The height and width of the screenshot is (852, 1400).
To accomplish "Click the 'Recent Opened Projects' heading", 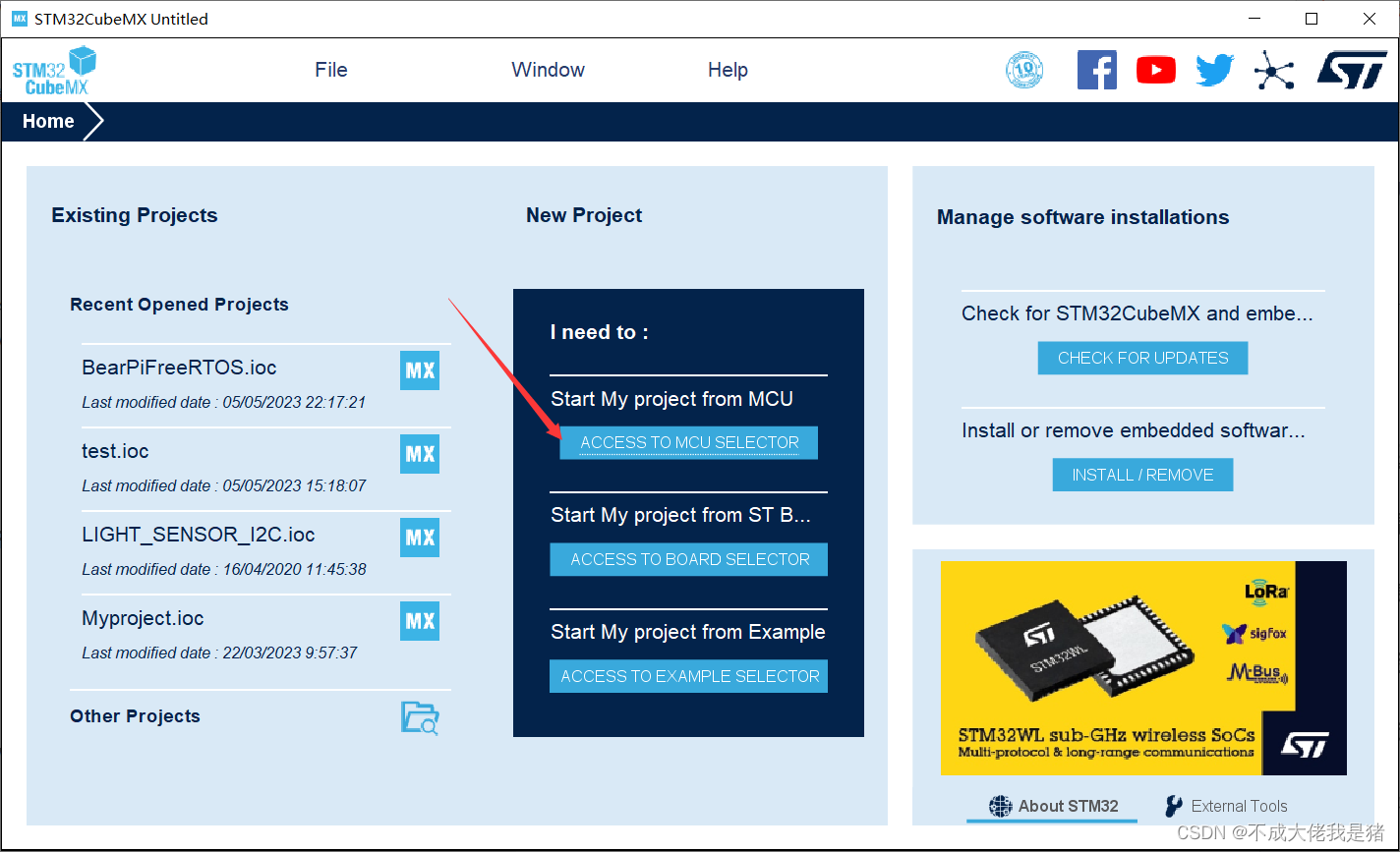I will 179,305.
